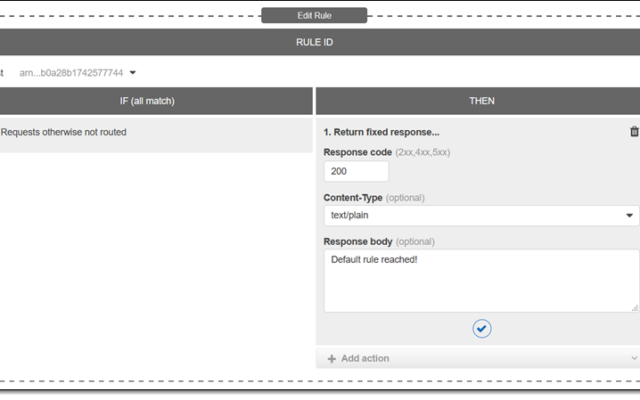The width and height of the screenshot is (640, 400).
Task: Click the Response code label
Action: coord(358,152)
